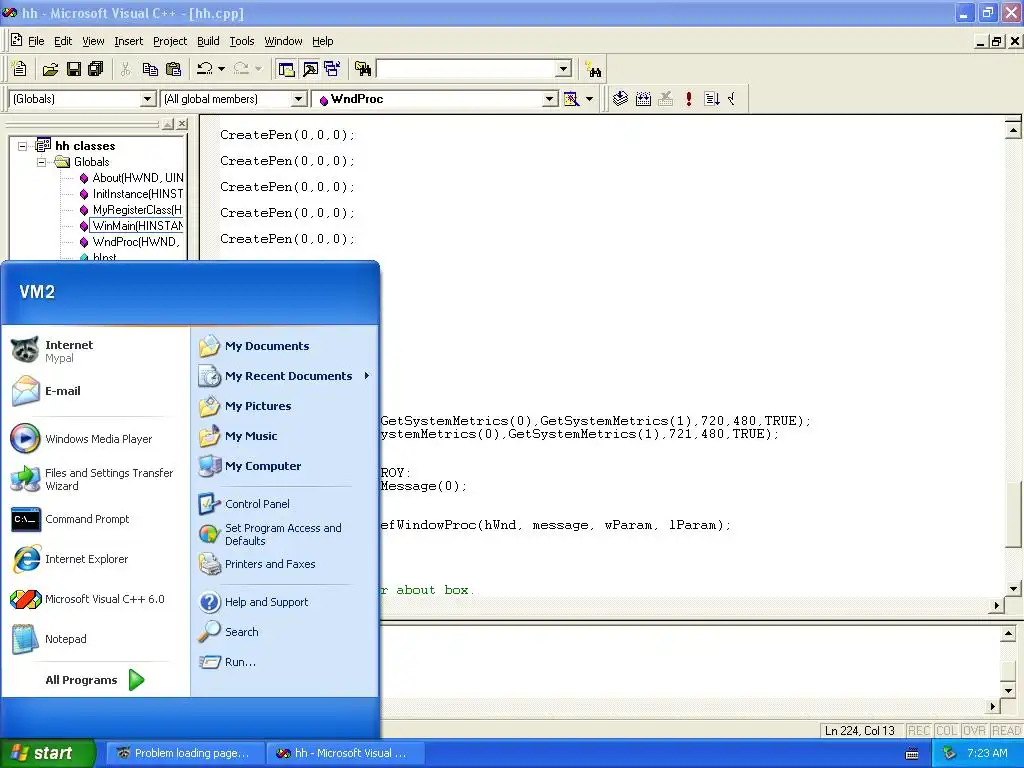The height and width of the screenshot is (768, 1024).
Task: Click the Insert/Remove Breakpoint hand icon
Action: 733,99
